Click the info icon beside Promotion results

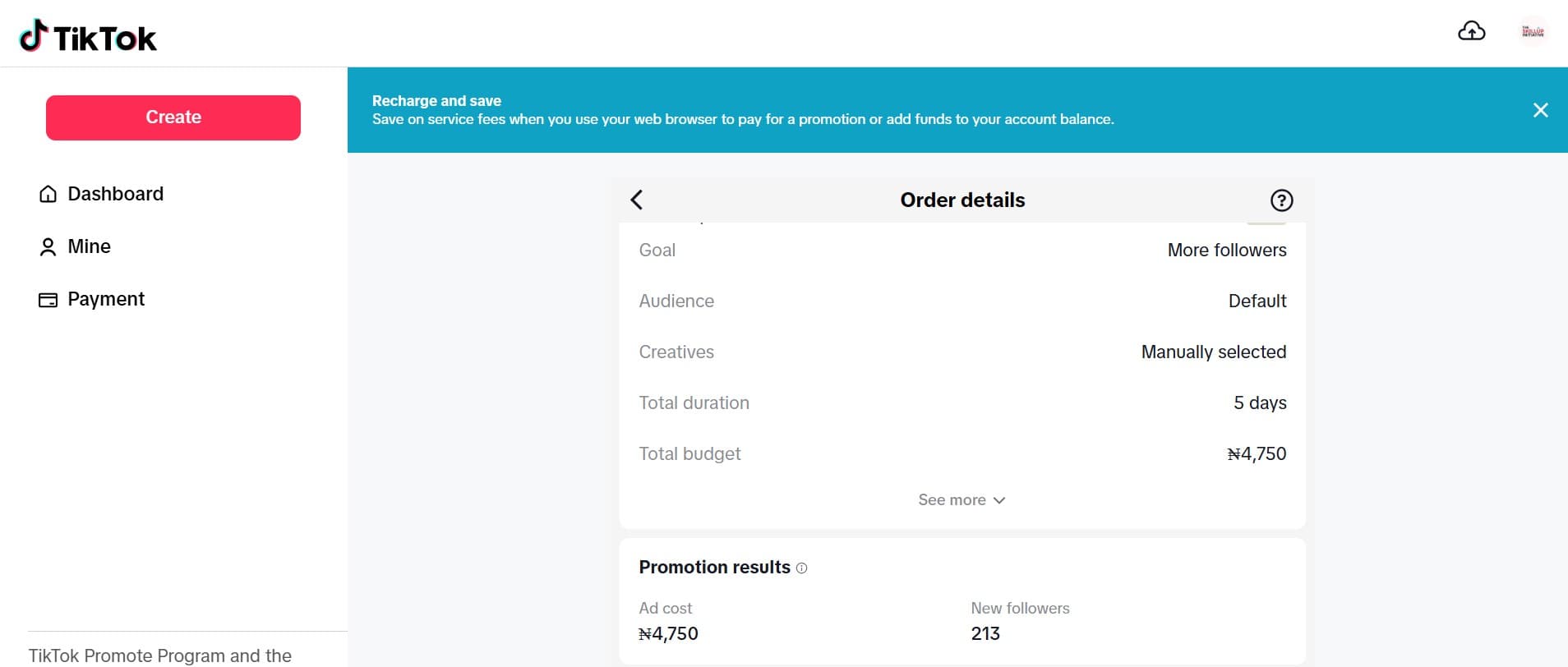pyautogui.click(x=802, y=568)
